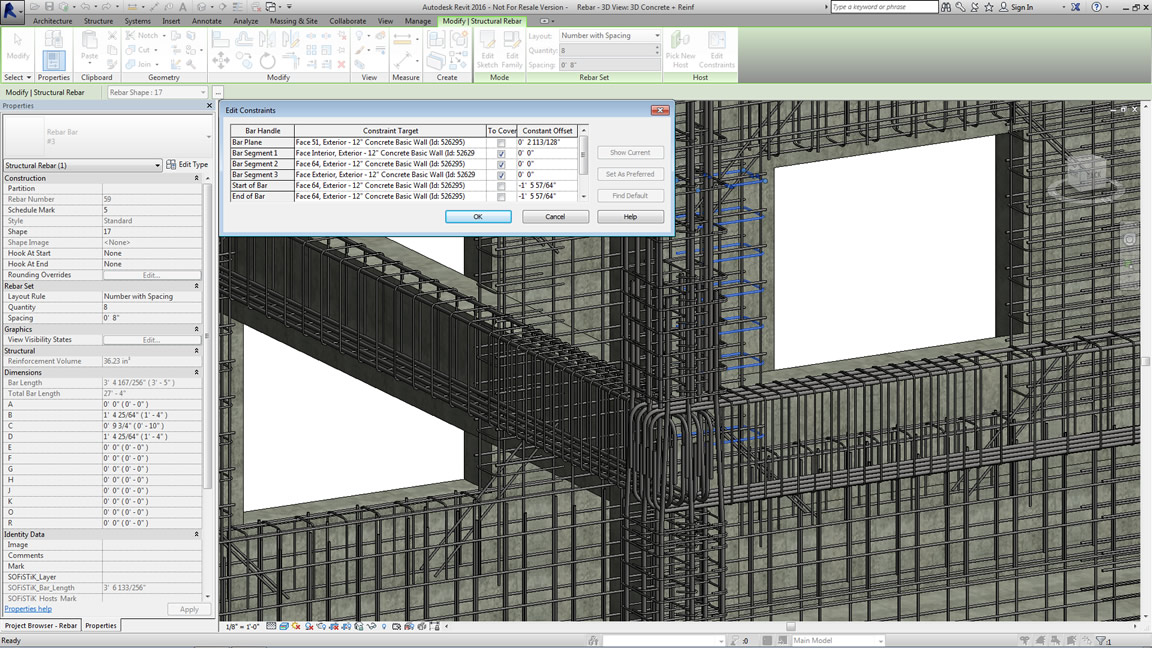
Task: Toggle the Properties palette ribbon icon
Action: pos(53,60)
